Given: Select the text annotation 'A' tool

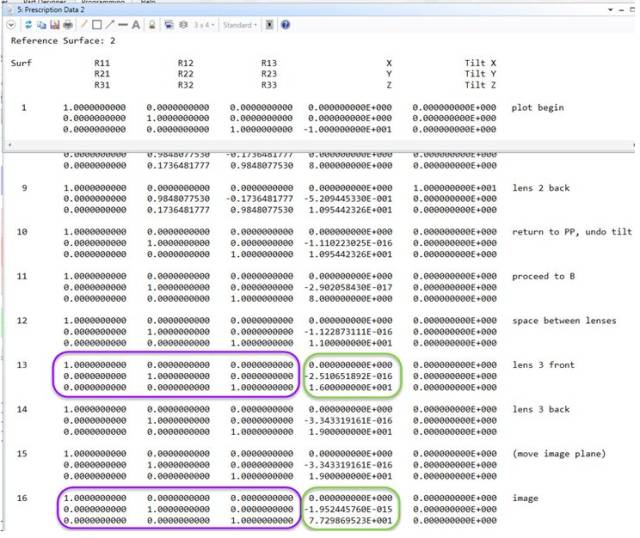Looking at the screenshot, I should point(135,24).
